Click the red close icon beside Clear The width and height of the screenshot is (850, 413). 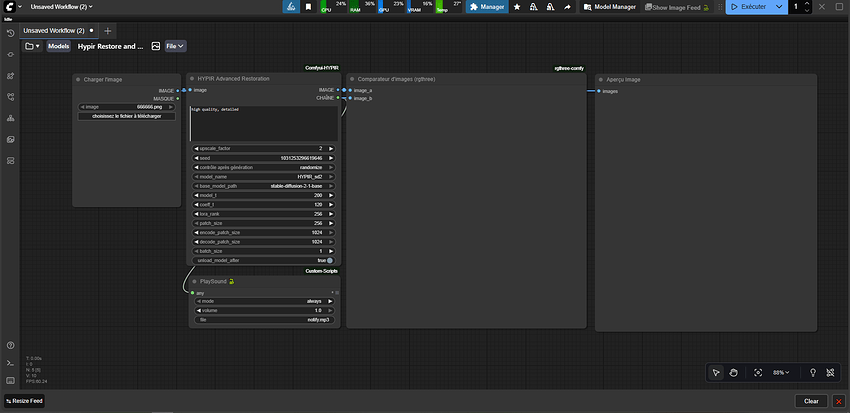838,401
